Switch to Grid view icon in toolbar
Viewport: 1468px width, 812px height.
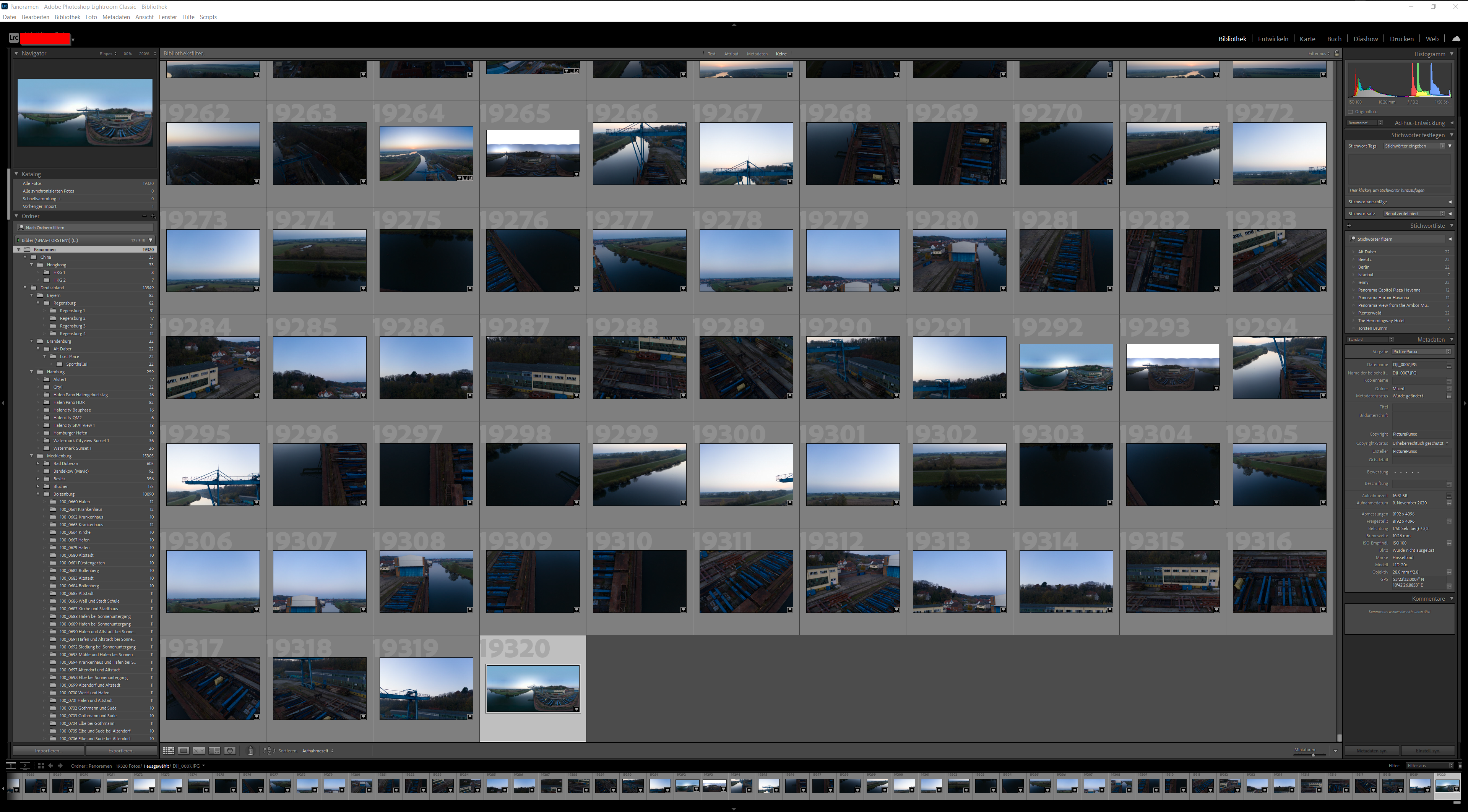tap(169, 750)
